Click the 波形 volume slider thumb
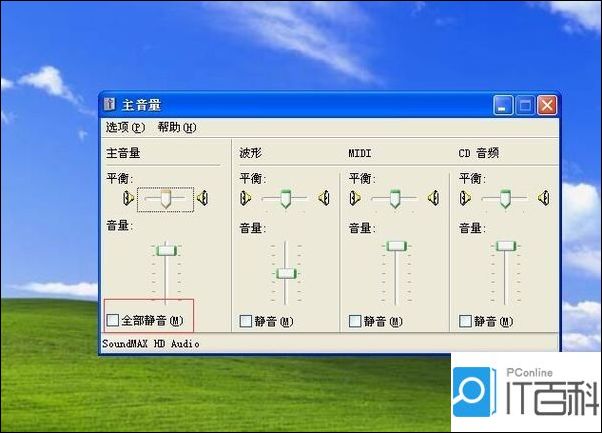This screenshot has width=602, height=433. (286, 274)
